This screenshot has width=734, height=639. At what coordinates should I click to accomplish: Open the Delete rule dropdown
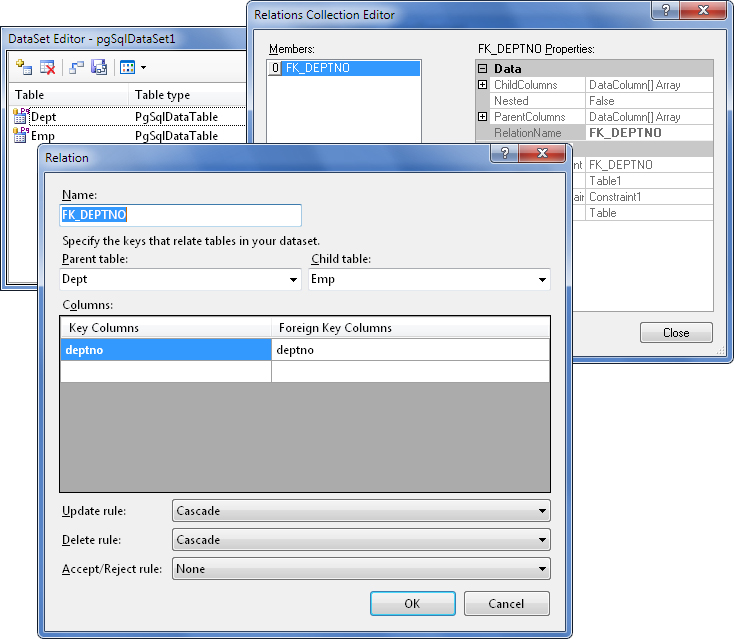click(x=542, y=540)
